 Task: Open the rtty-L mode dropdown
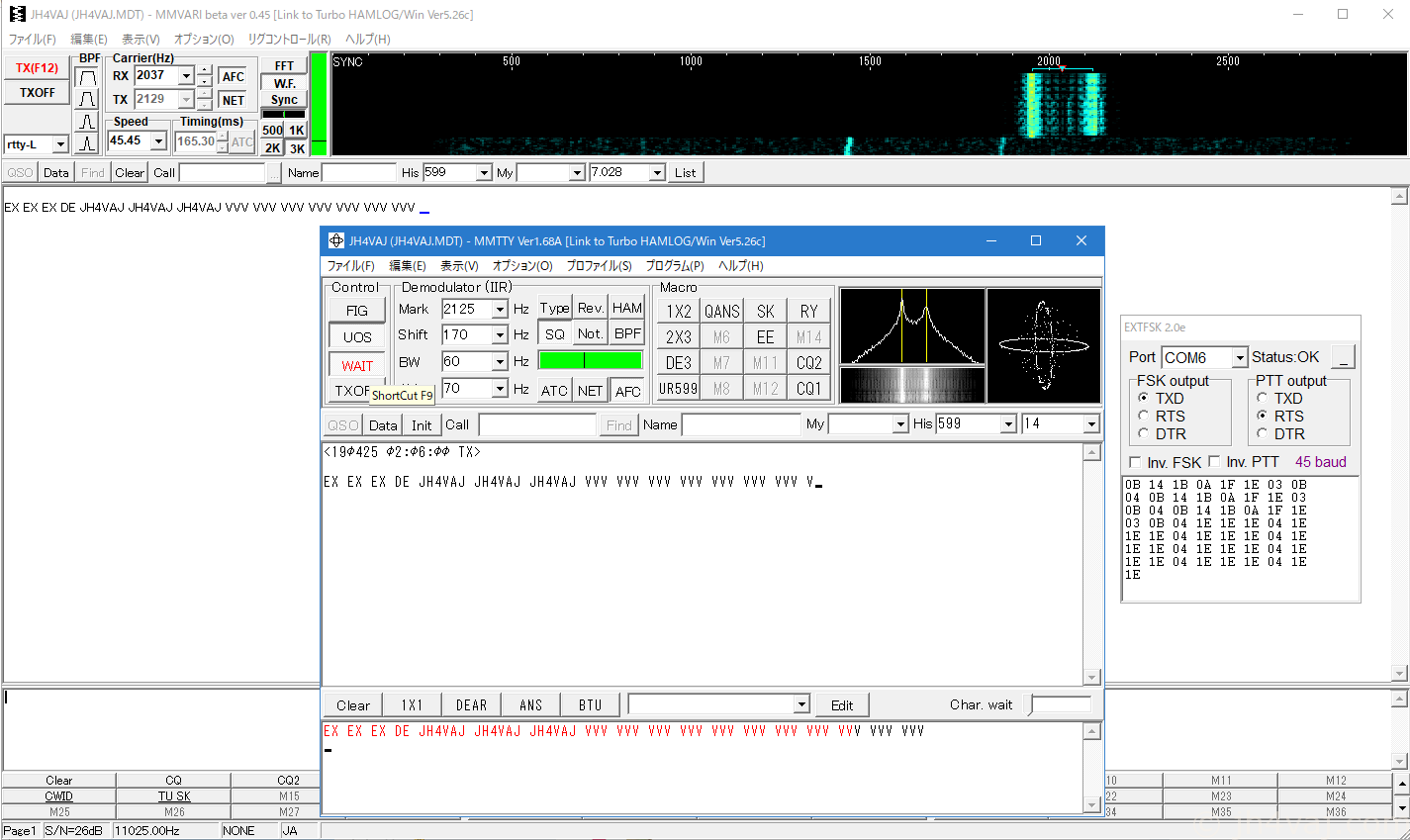(59, 144)
